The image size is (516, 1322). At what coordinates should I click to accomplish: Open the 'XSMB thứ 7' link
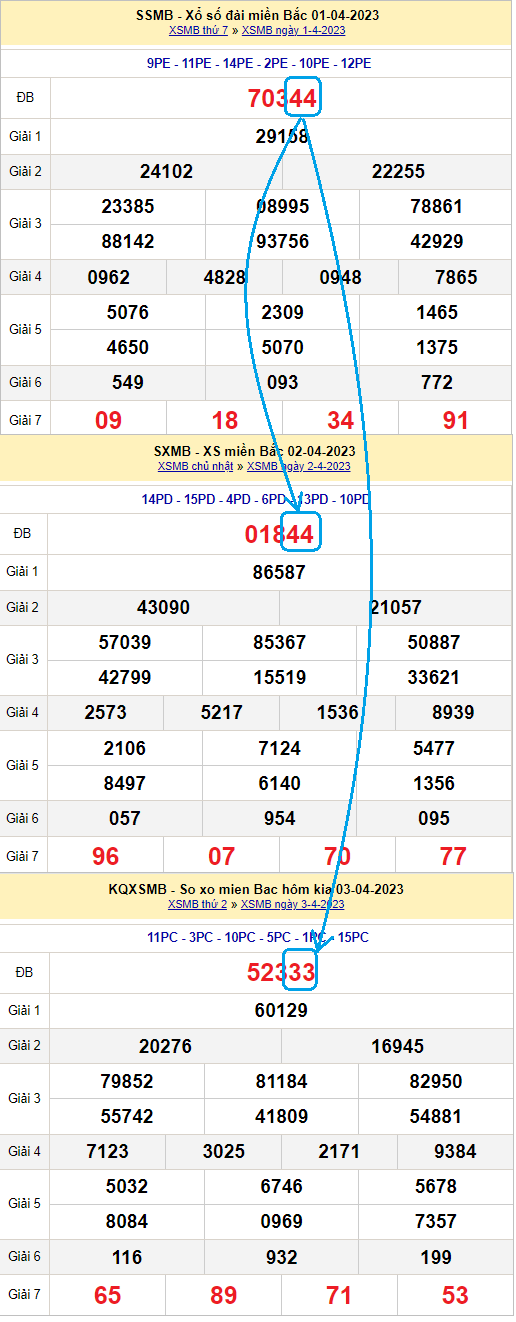tap(198, 30)
